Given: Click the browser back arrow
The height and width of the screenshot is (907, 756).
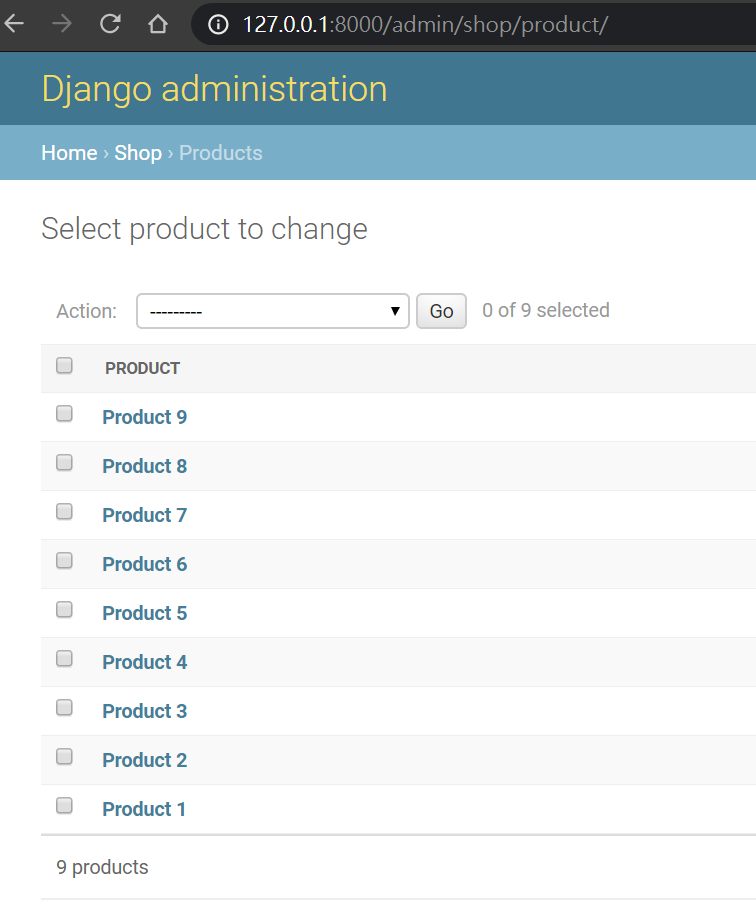Looking at the screenshot, I should 14,24.
